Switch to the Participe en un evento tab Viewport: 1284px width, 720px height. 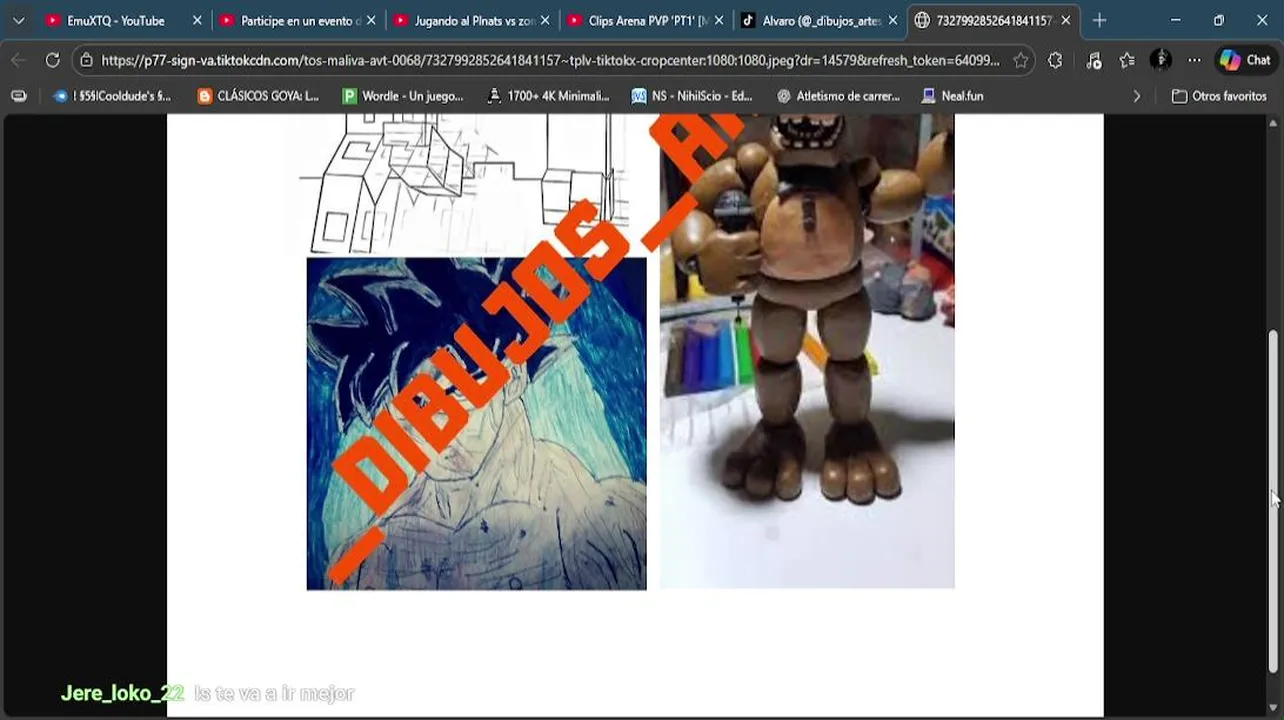(297, 20)
